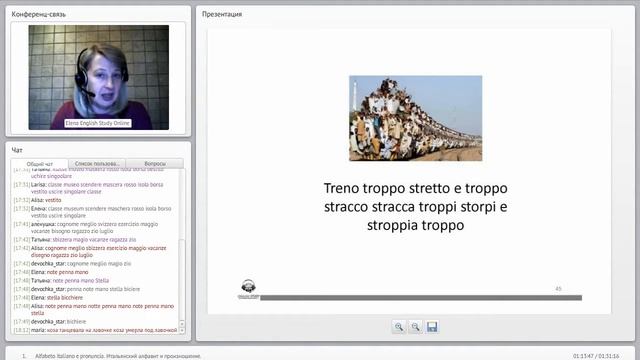Click devochka_star's message 'bichiere'

pos(76,322)
